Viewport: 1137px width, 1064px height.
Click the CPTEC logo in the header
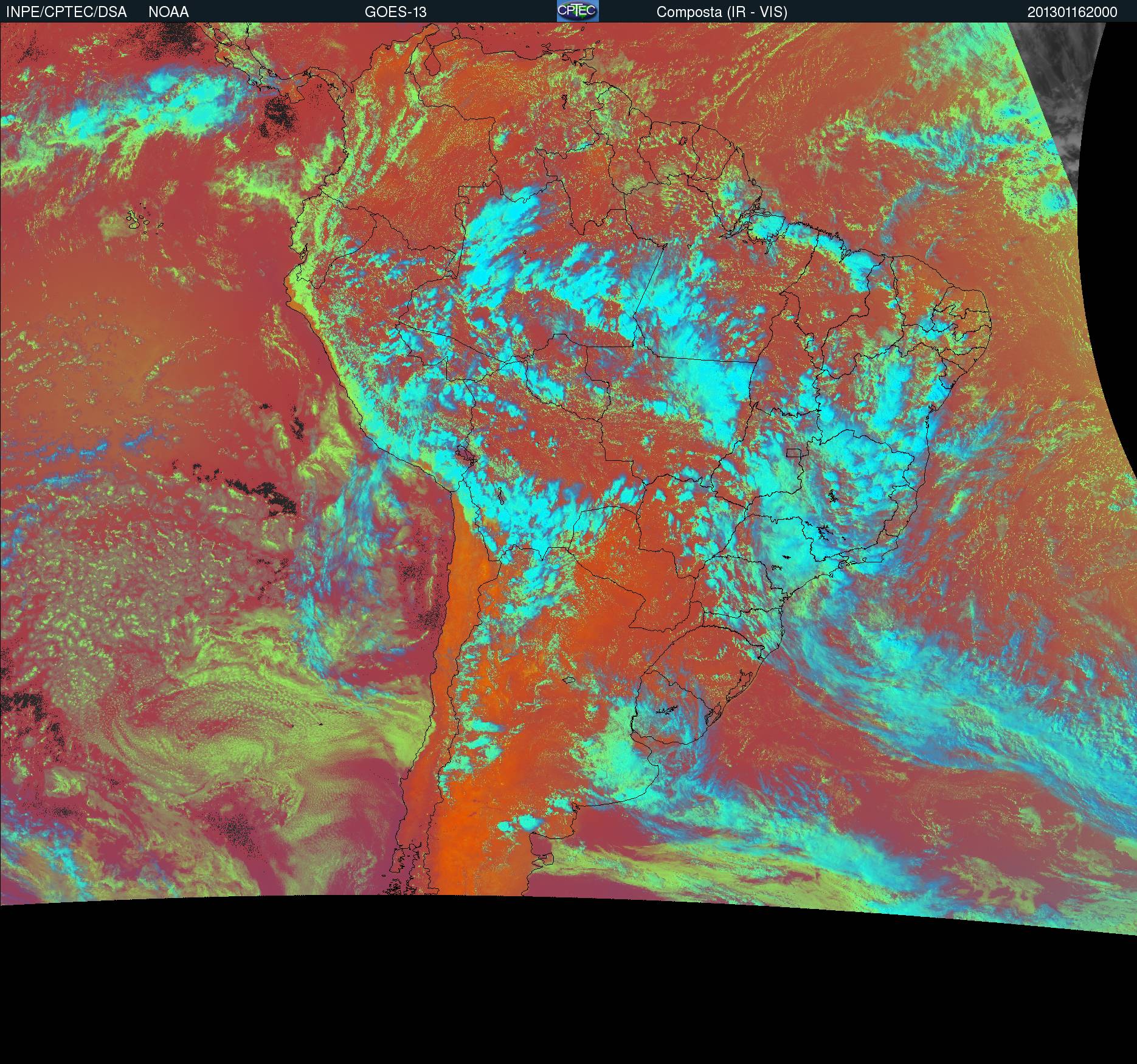578,11
